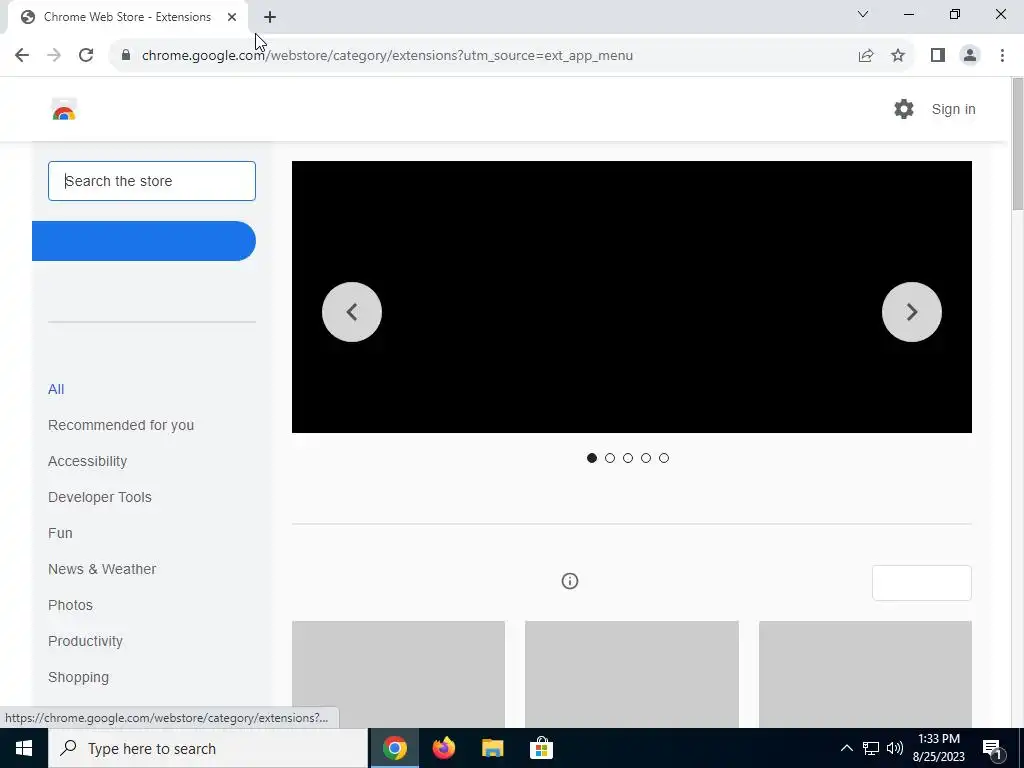Image resolution: width=1024 pixels, height=768 pixels.
Task: Open the Productivity category
Action: (x=86, y=641)
